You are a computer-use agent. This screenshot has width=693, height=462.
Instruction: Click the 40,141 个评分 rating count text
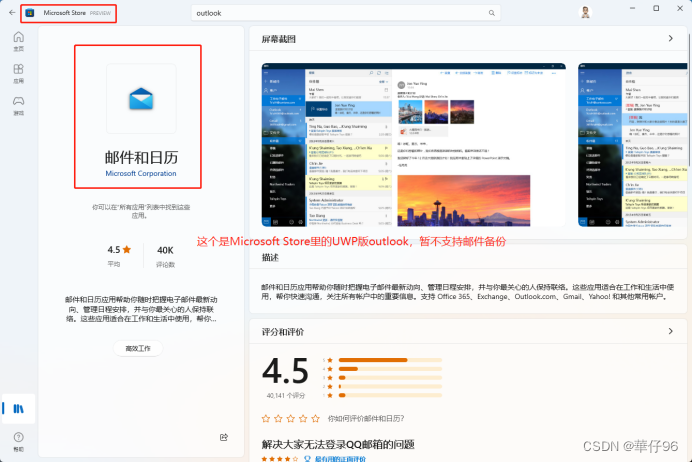point(286,395)
